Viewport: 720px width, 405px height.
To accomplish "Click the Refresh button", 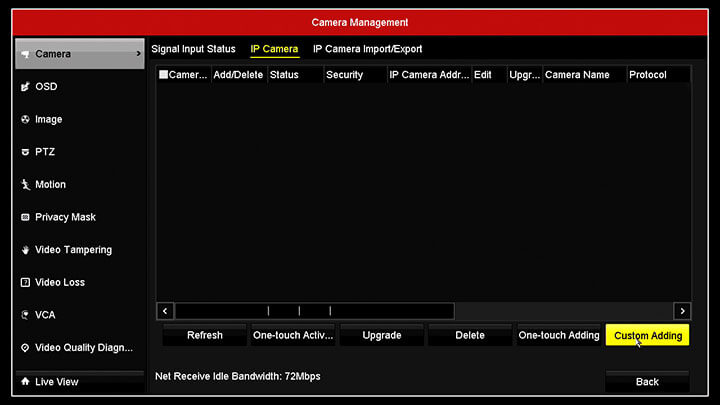I will click(204, 336).
